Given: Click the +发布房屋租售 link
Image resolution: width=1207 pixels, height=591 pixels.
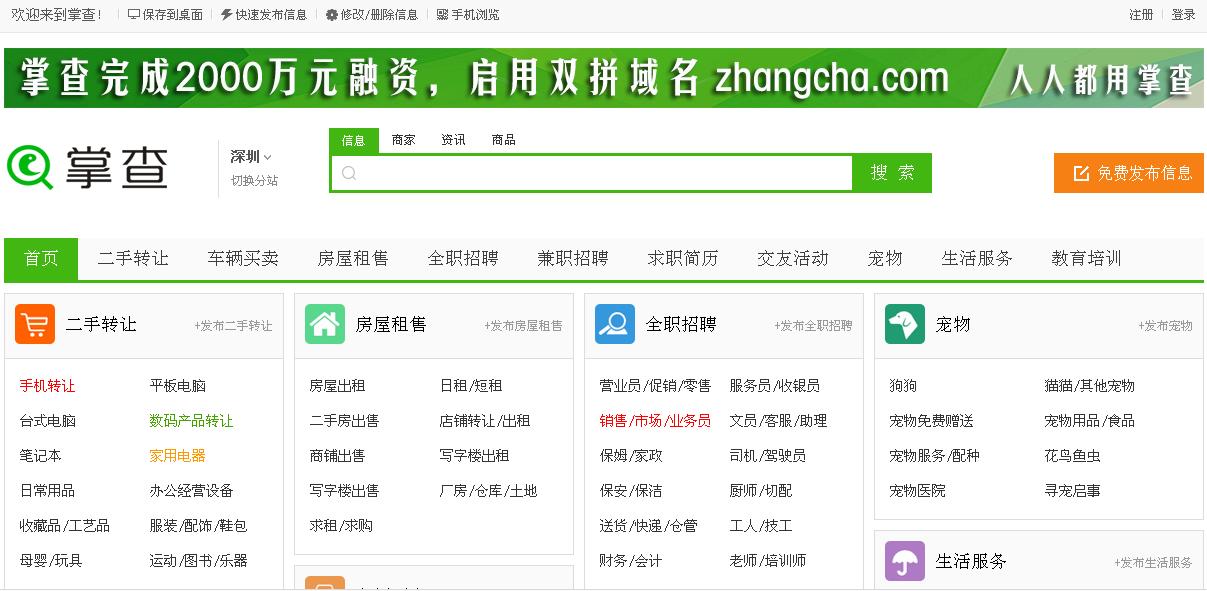Looking at the screenshot, I should pyautogui.click(x=523, y=326).
